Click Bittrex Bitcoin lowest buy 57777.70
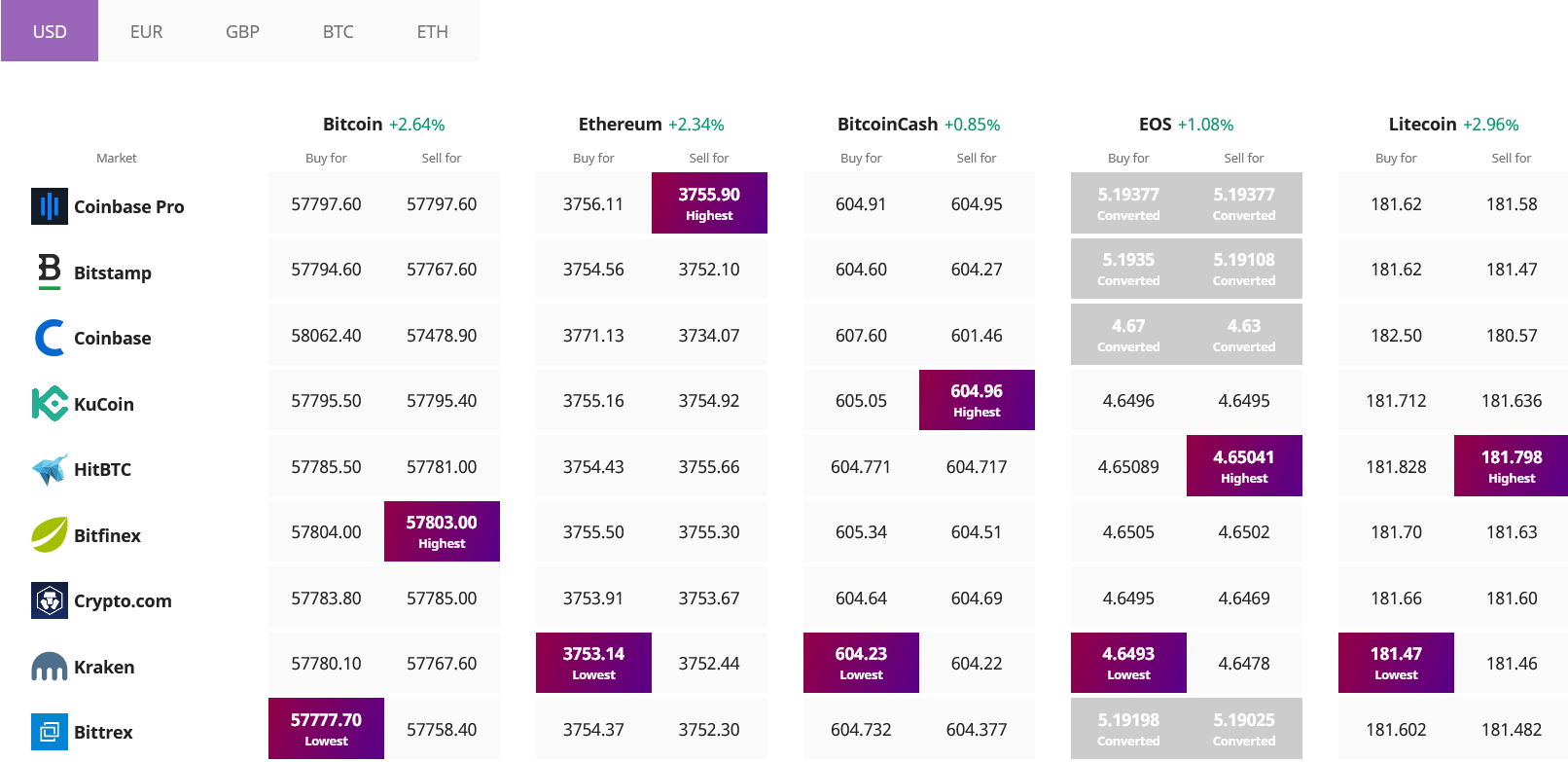Image resolution: width=1568 pixels, height=762 pixels. [326, 729]
